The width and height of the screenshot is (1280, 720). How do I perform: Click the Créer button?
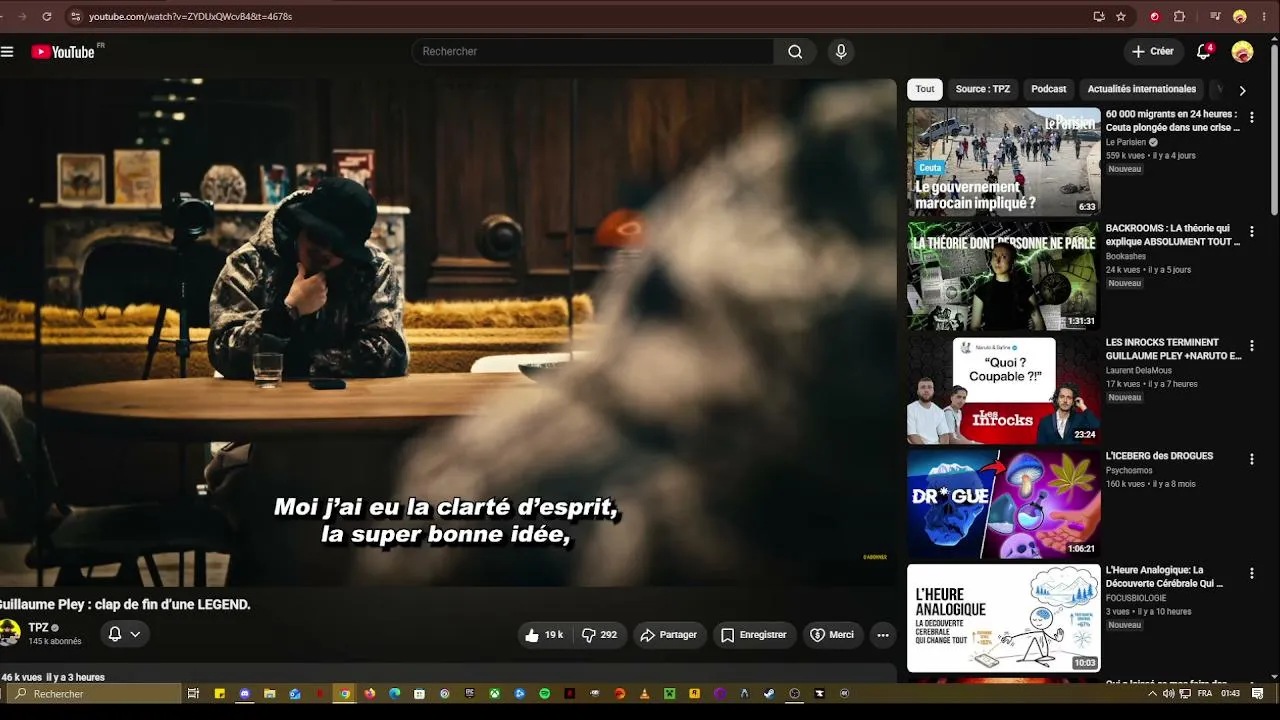pos(1152,52)
